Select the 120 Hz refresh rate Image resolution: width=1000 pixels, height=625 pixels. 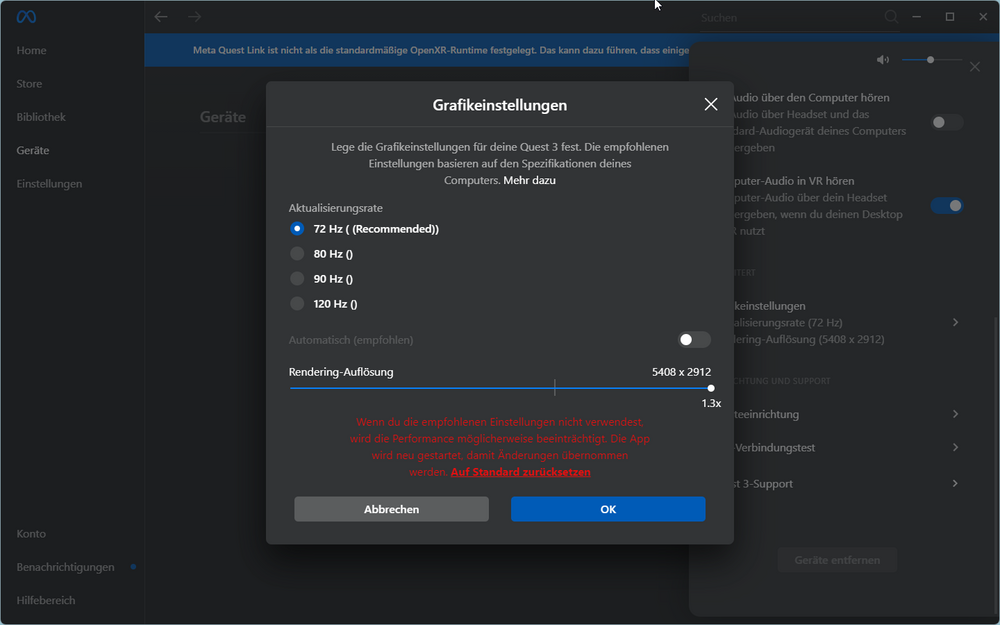coord(297,304)
